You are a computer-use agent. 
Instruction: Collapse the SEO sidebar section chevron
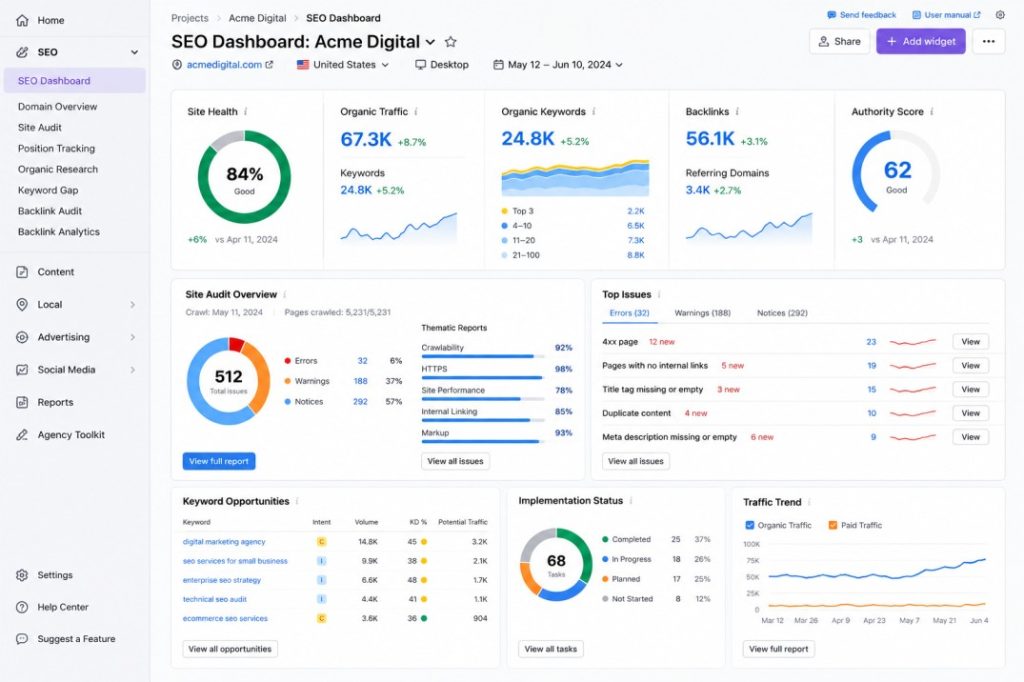[x=134, y=52]
